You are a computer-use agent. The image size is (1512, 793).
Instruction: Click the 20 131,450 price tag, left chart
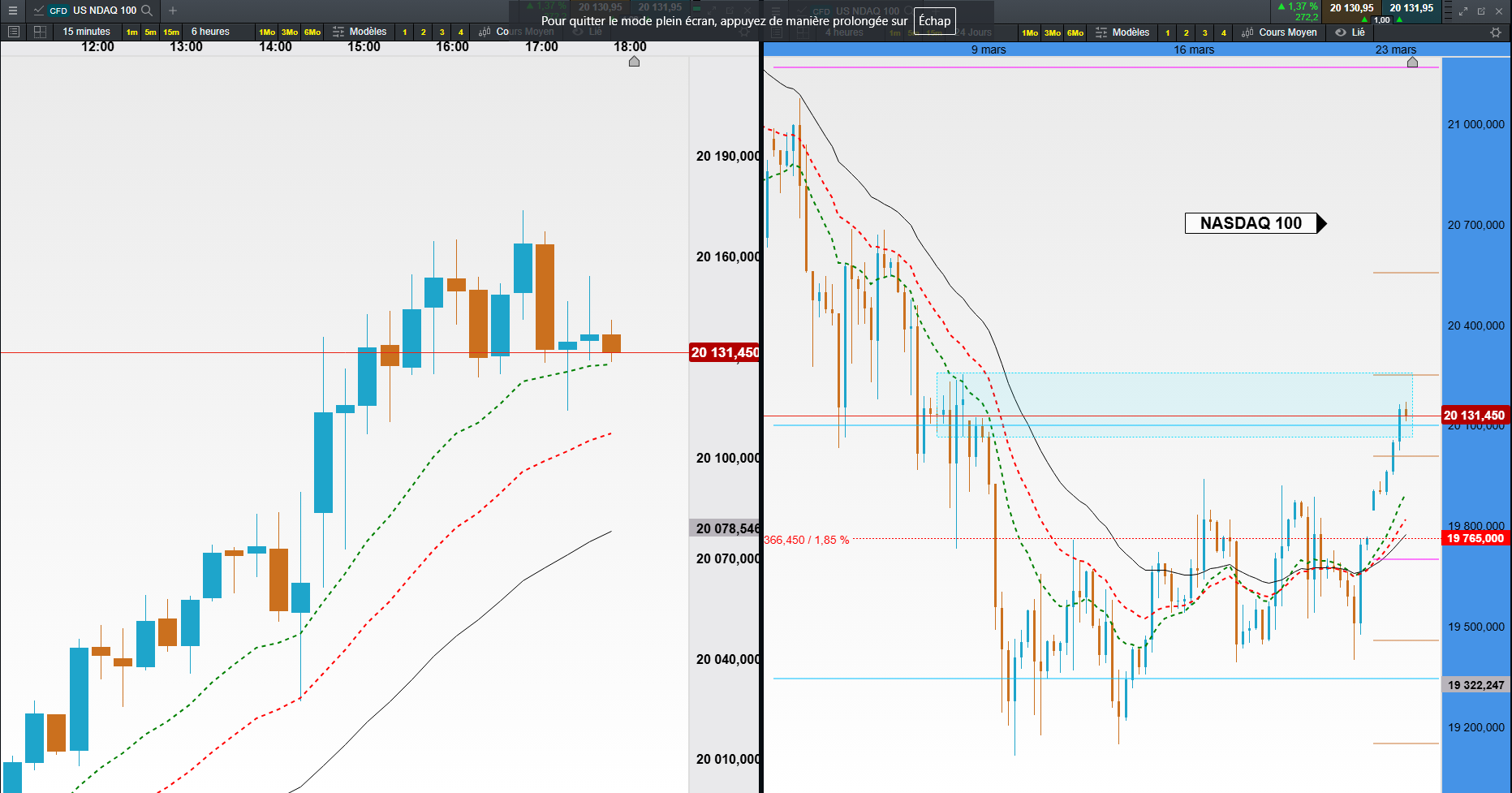coord(725,352)
